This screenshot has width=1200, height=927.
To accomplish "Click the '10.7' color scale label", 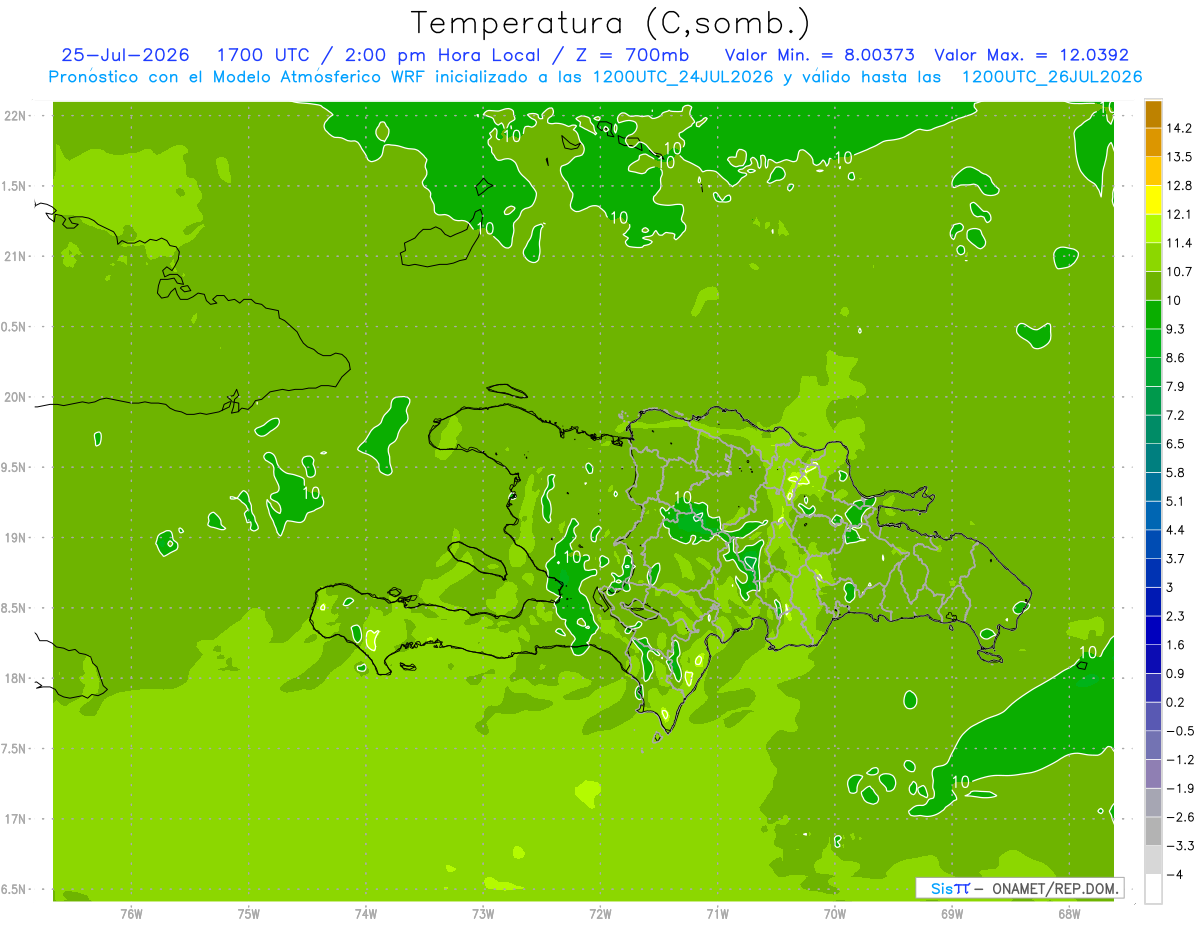I will coord(1179,272).
